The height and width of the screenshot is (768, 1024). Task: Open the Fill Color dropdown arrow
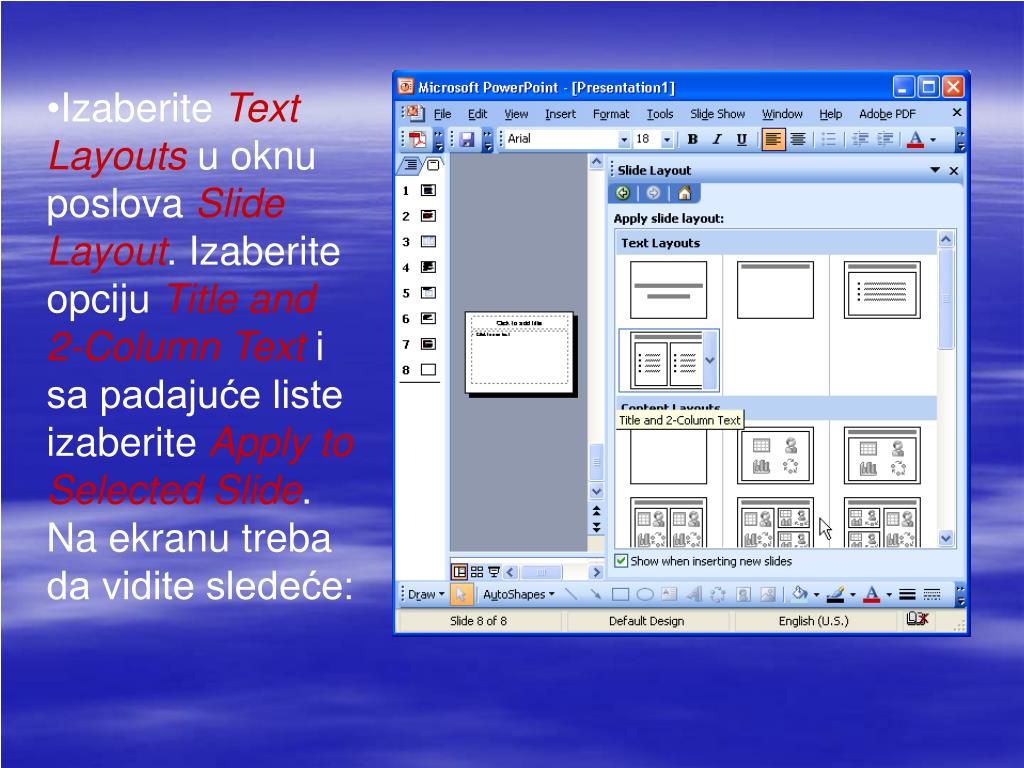point(816,595)
